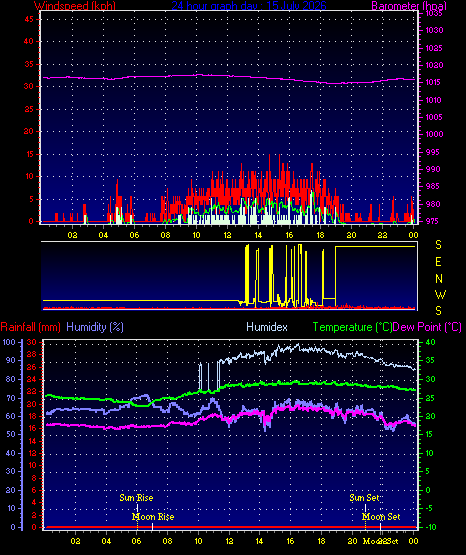Image resolution: width=466 pixels, height=555 pixels.
Task: Click the 1015 barometer scale value
Action: [433, 82]
